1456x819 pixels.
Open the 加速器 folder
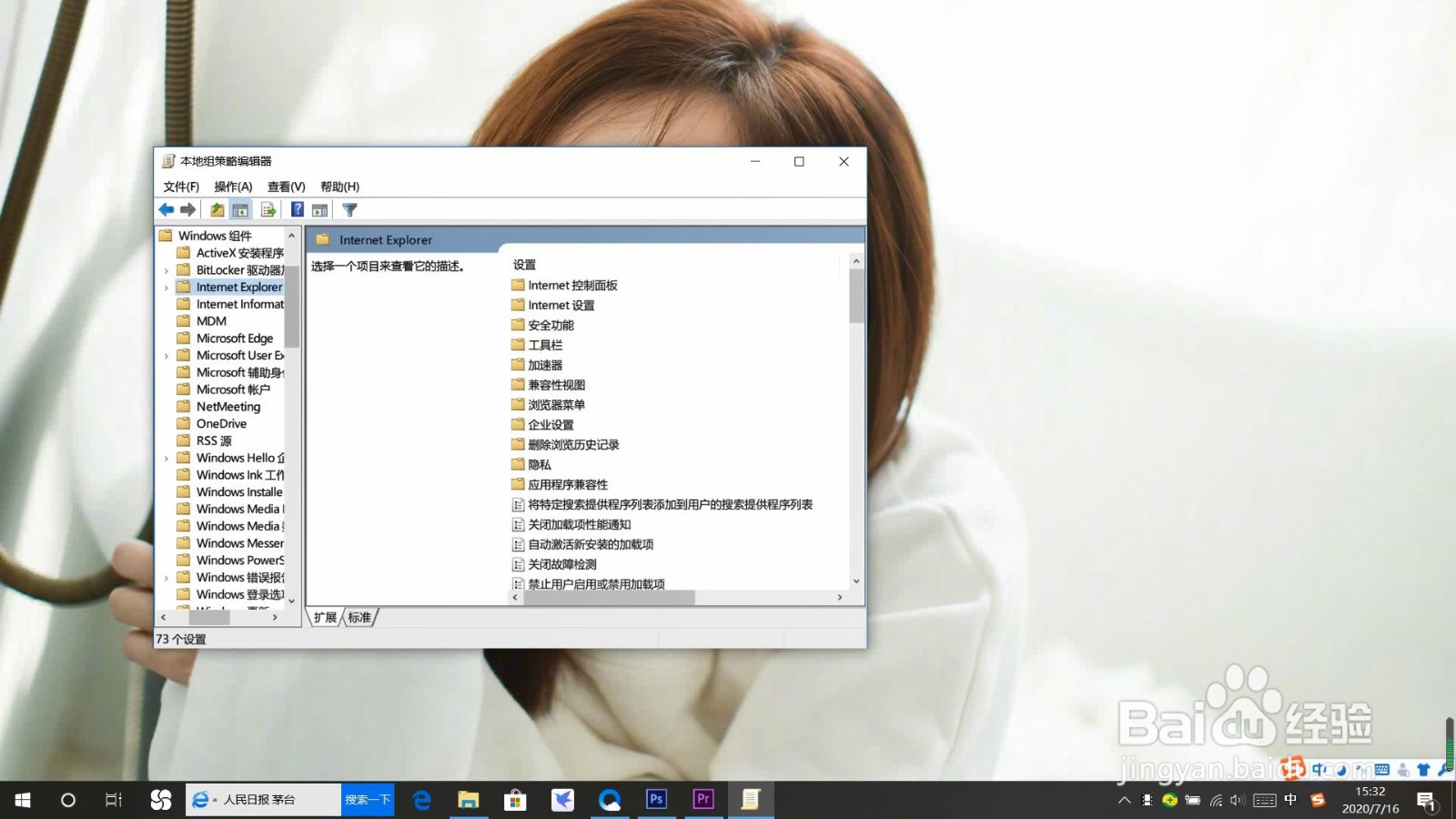click(x=537, y=366)
